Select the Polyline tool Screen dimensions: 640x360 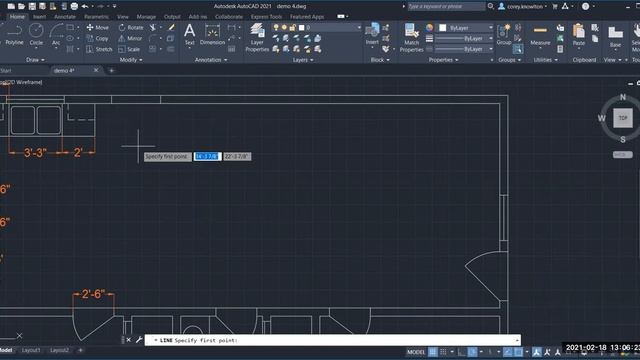click(x=14, y=34)
